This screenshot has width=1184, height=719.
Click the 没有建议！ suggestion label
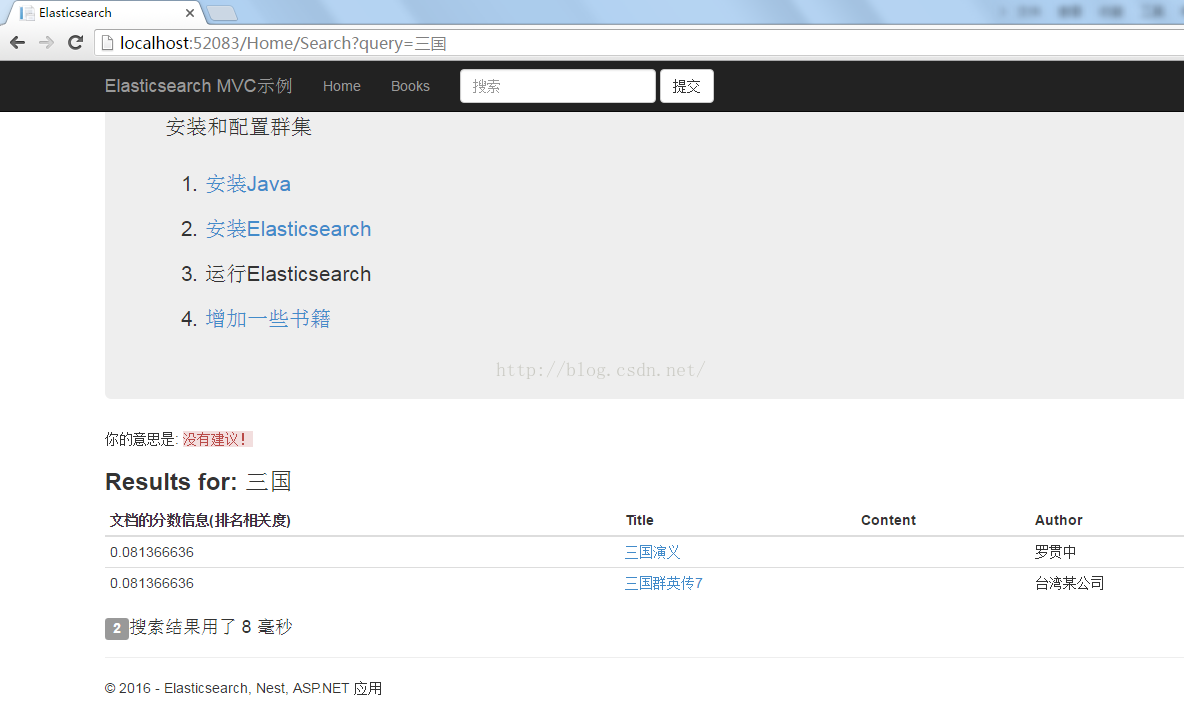(x=217, y=440)
